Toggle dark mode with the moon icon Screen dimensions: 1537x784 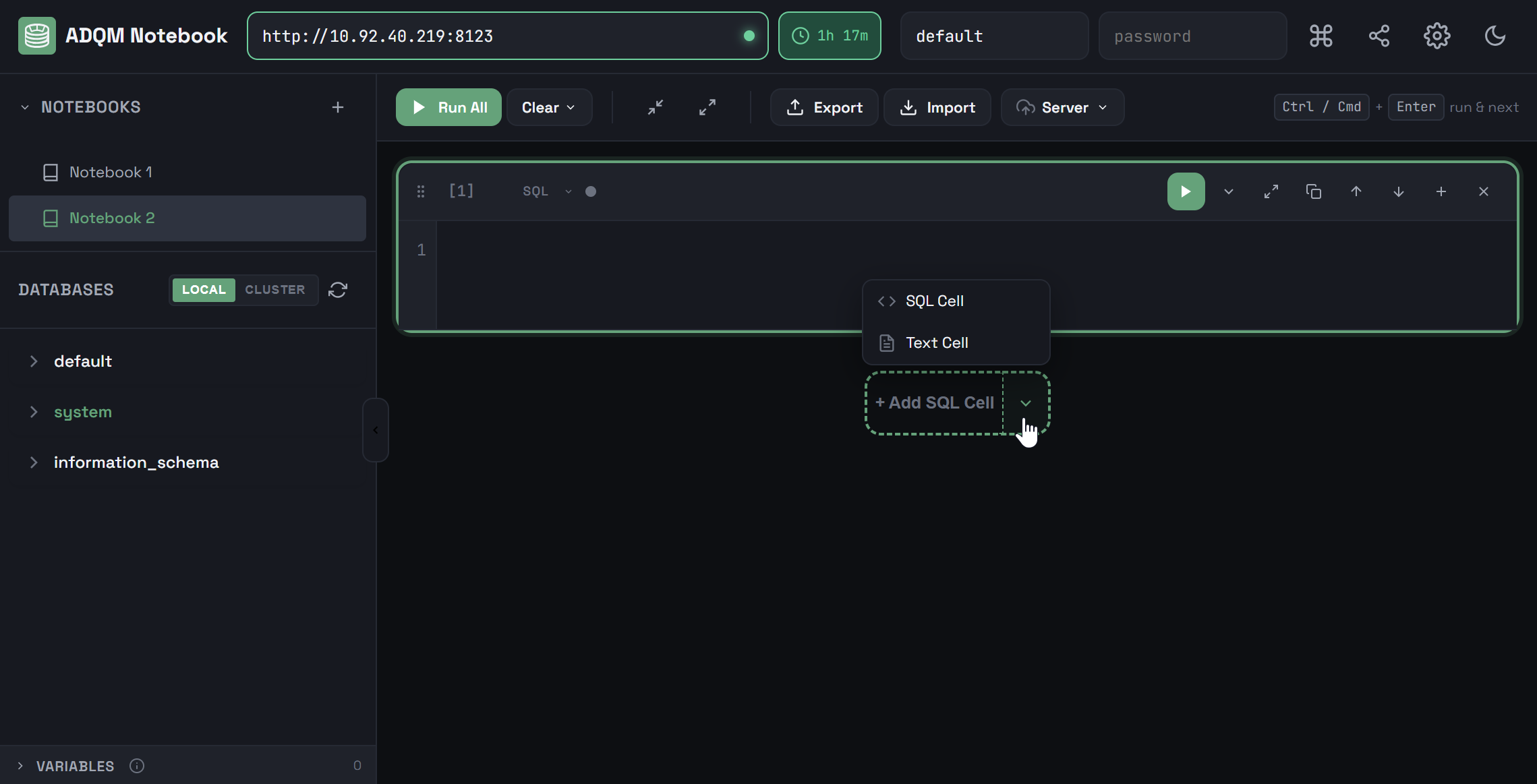pyautogui.click(x=1495, y=35)
